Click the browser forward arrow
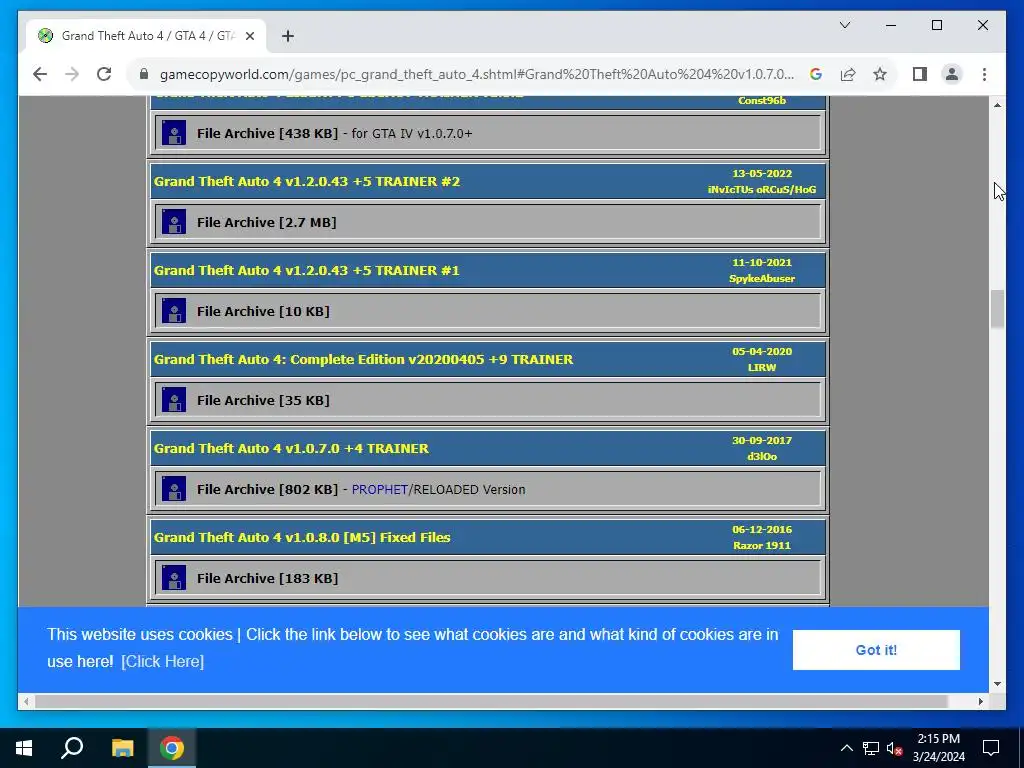Screen dimensions: 1024x768 [x=72, y=74]
